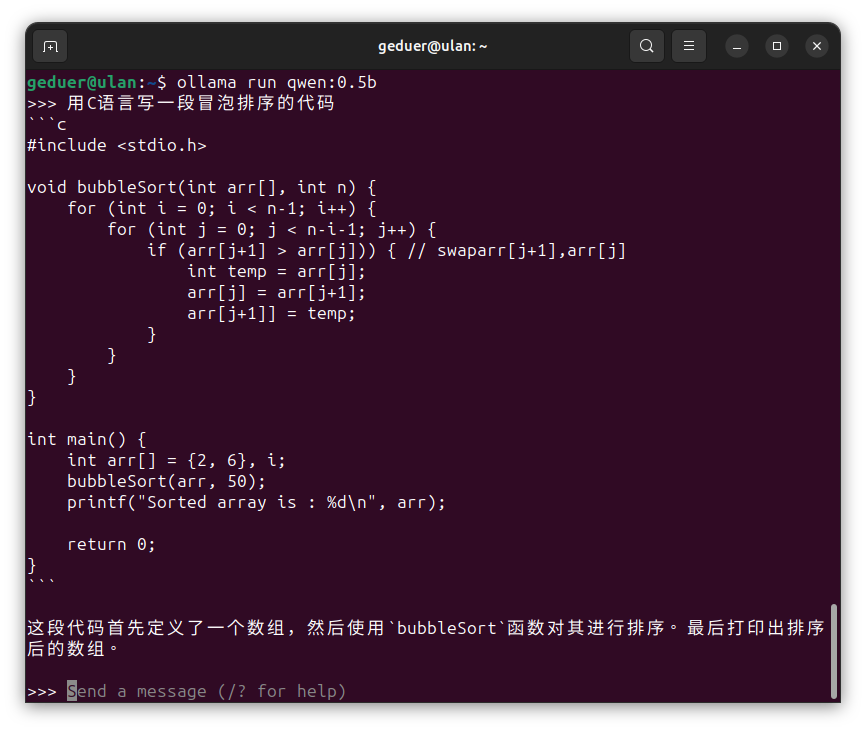Click the Chinese explanation paragraph mentioning `bubbleSort`
The height and width of the screenshot is (731, 866).
pyautogui.click(x=426, y=638)
